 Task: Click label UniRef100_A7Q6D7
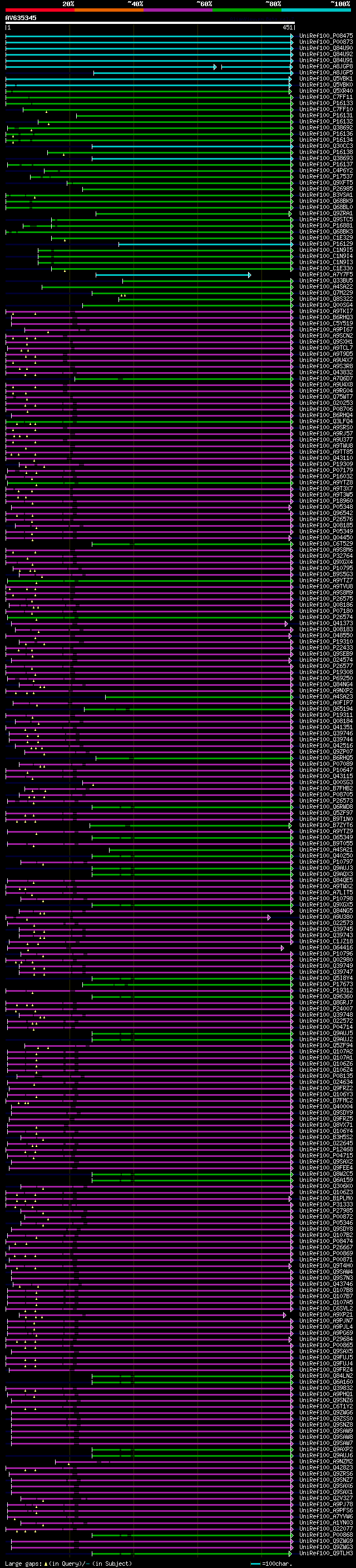coord(326,379)
